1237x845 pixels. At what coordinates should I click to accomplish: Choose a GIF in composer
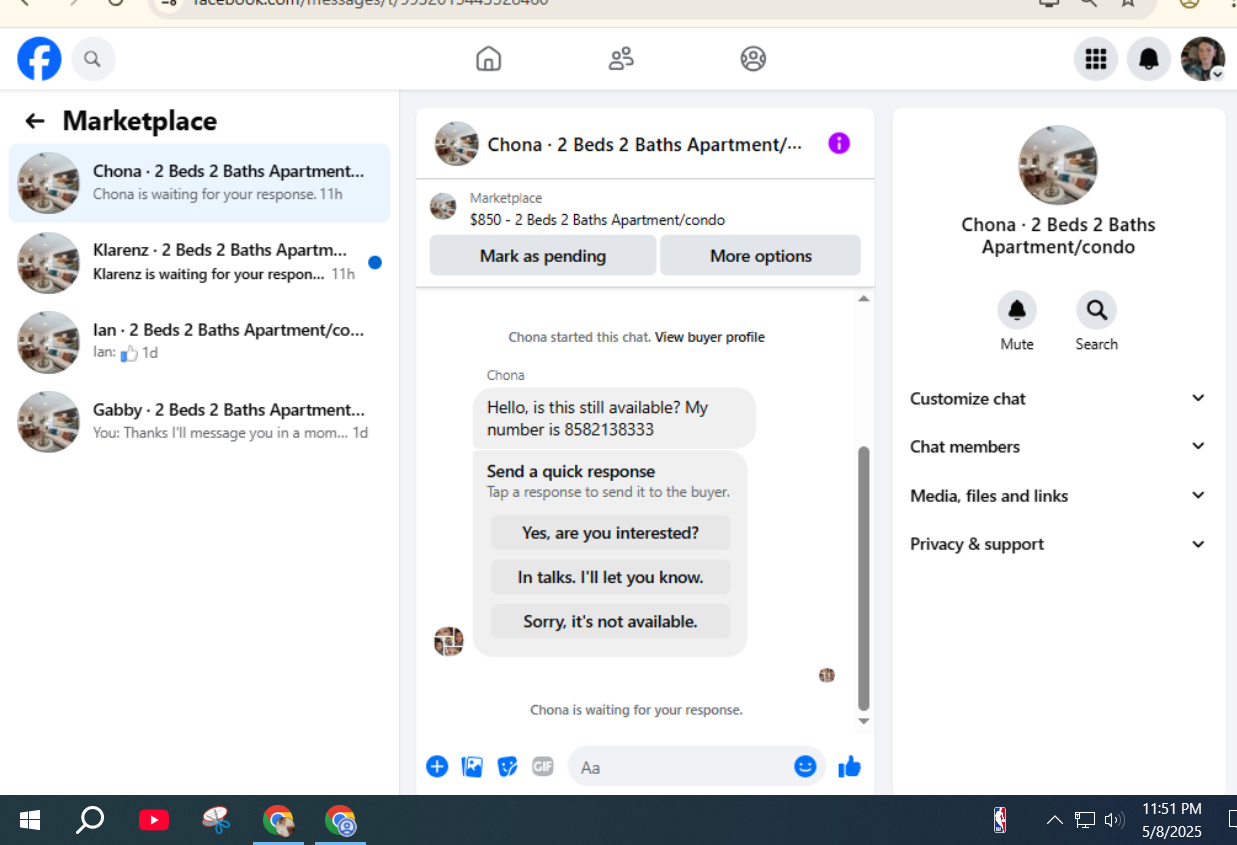pyautogui.click(x=542, y=767)
